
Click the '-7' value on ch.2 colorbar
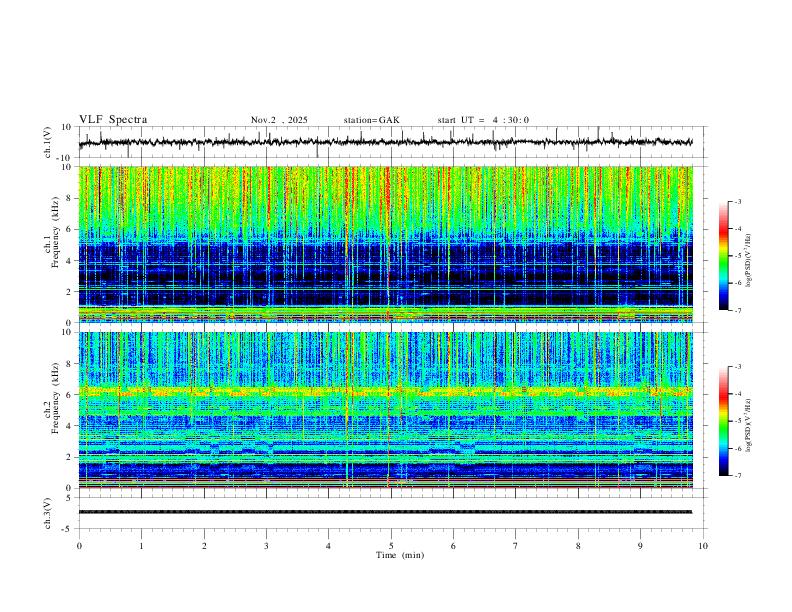pos(737,476)
